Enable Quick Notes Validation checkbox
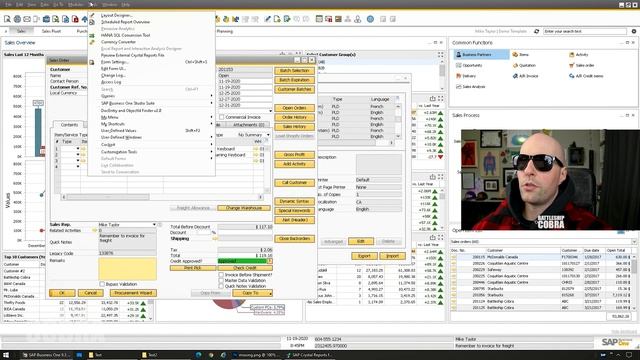 (221, 286)
